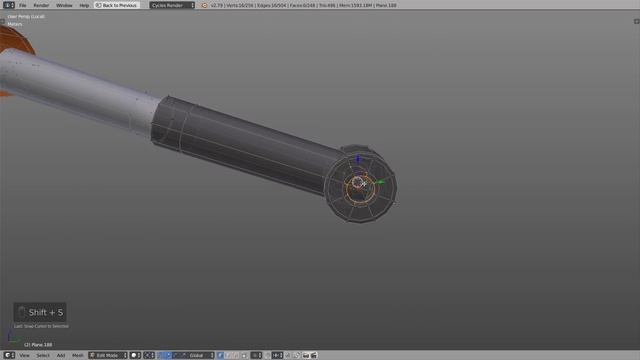Click the green Y-axis manipulator arrow
This screenshot has width=640, height=360.
(x=381, y=182)
